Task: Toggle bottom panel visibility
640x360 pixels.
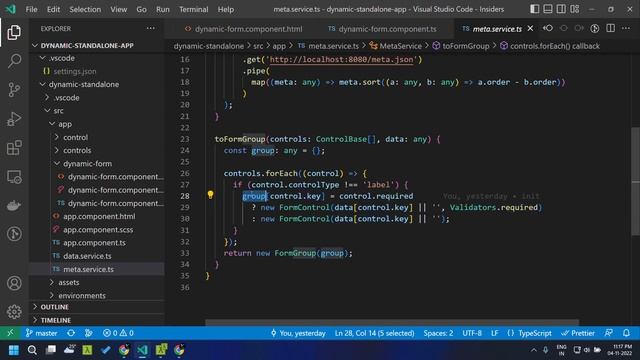Action: tap(548, 9)
